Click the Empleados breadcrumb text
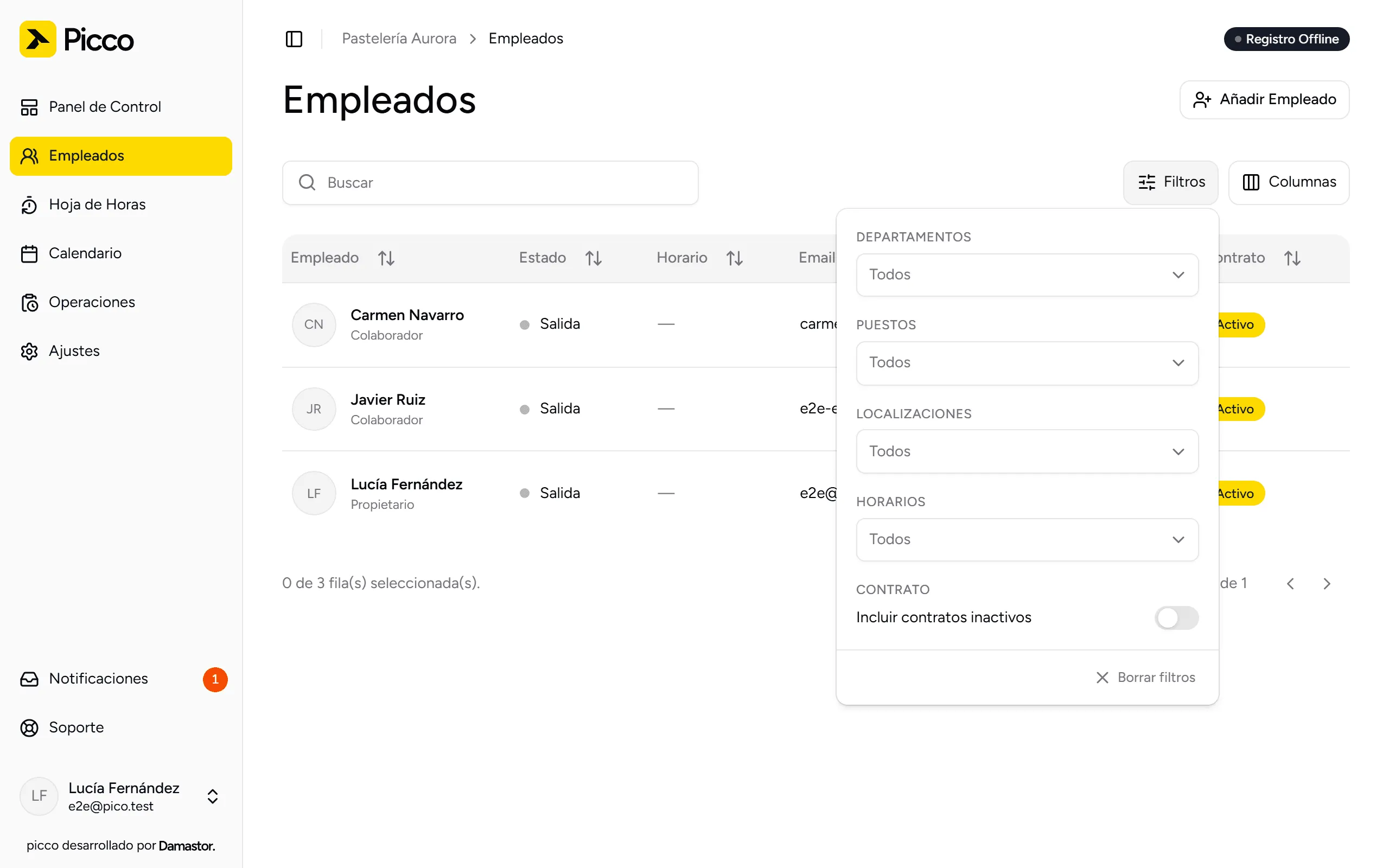1389x868 pixels. [526, 39]
